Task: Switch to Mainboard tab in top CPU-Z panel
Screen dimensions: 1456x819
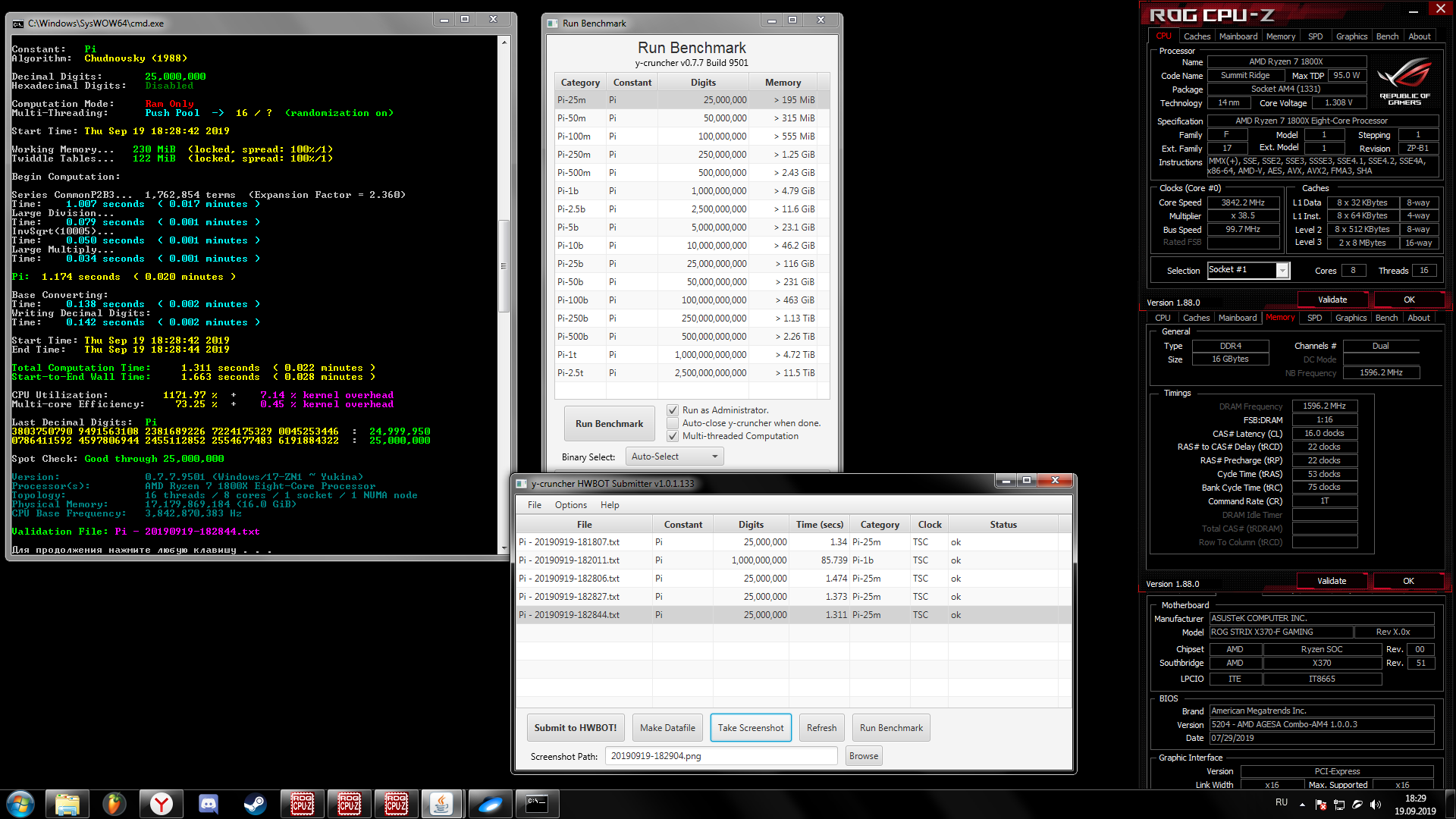Action: (1238, 36)
